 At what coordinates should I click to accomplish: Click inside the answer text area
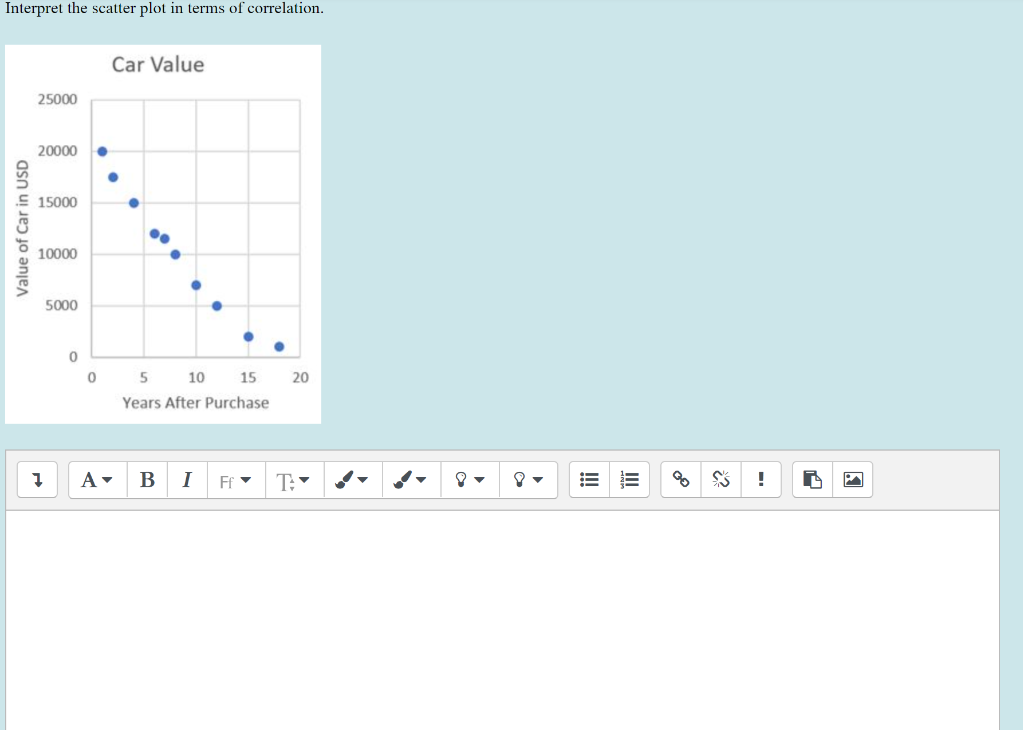(500, 615)
